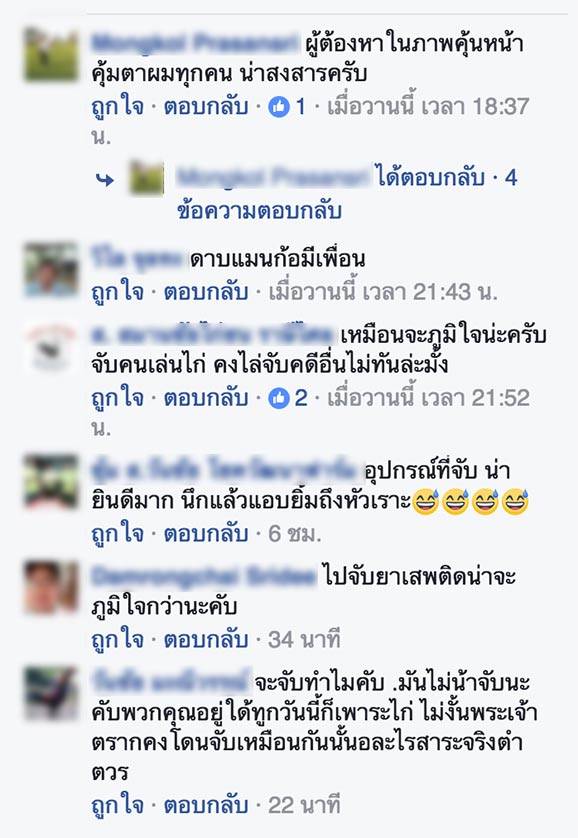578x838 pixels.
Task: Like the 'ดาบแมนก้อมีเพื่อน' comment
Action: pos(118,293)
